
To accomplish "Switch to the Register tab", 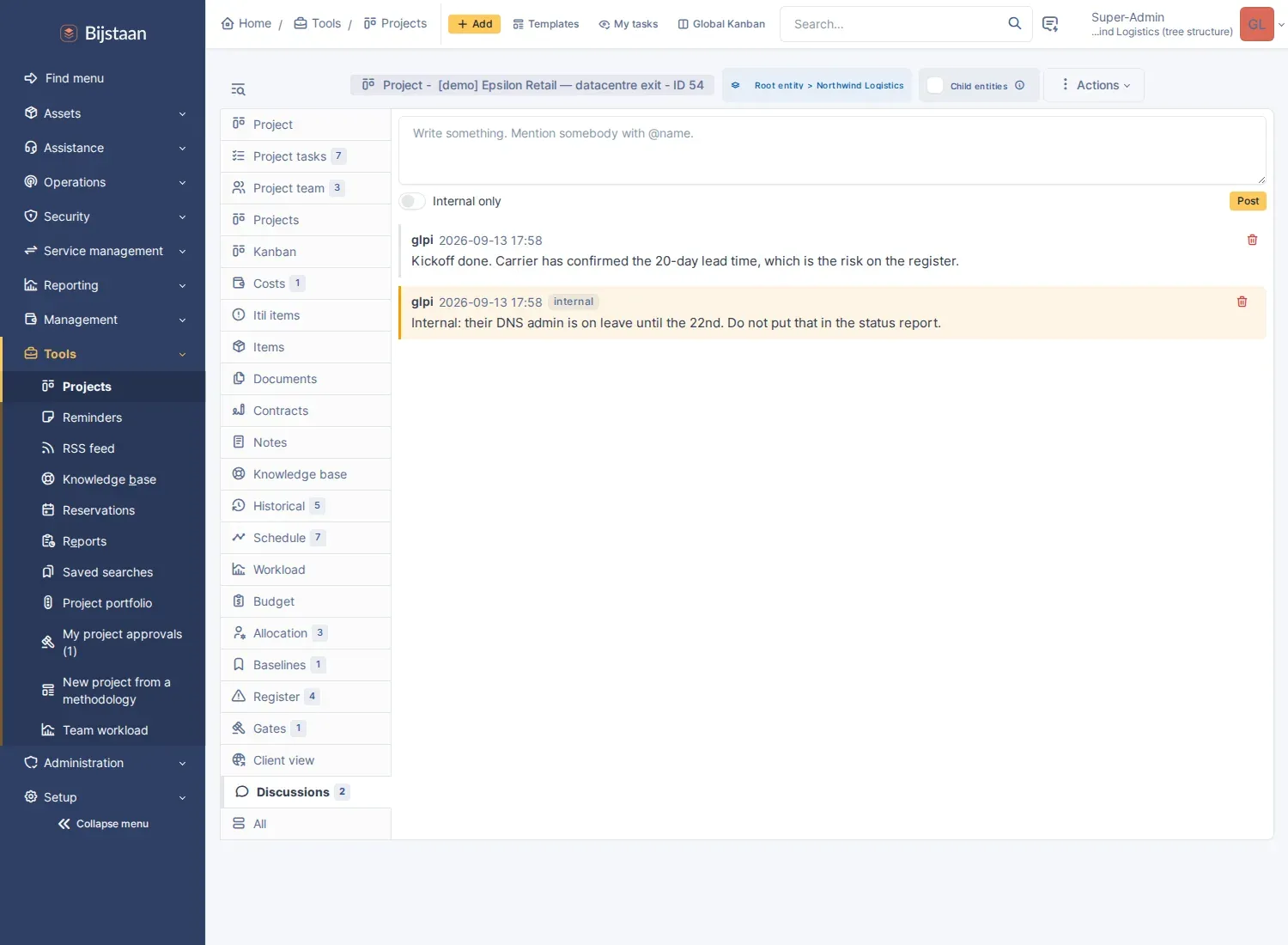I will pos(306,697).
